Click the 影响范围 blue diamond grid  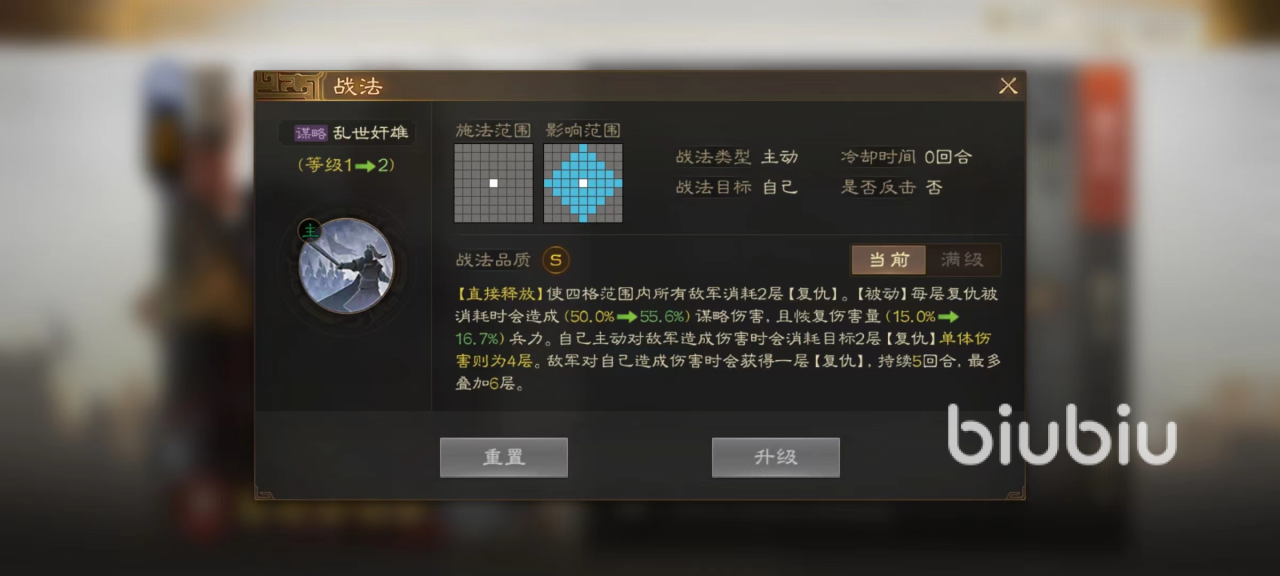(x=583, y=183)
